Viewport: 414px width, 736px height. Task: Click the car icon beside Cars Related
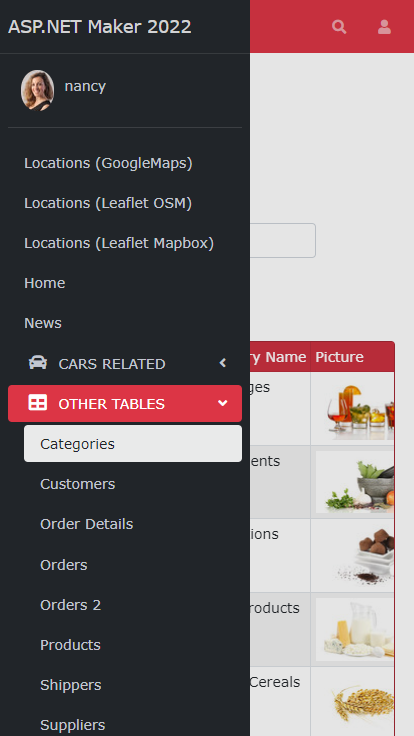(x=38, y=363)
